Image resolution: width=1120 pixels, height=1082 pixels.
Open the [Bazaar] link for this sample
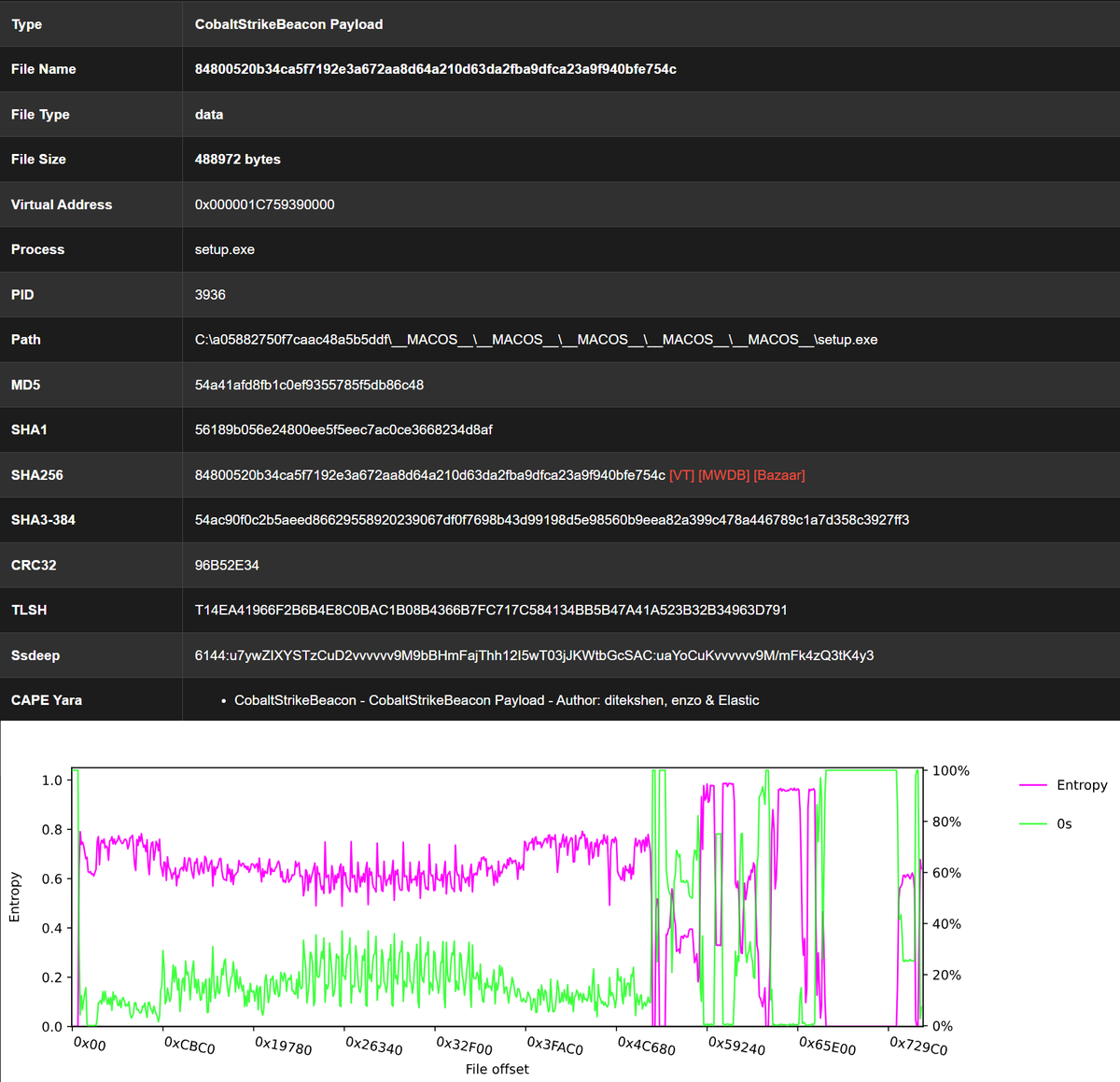tap(781, 475)
